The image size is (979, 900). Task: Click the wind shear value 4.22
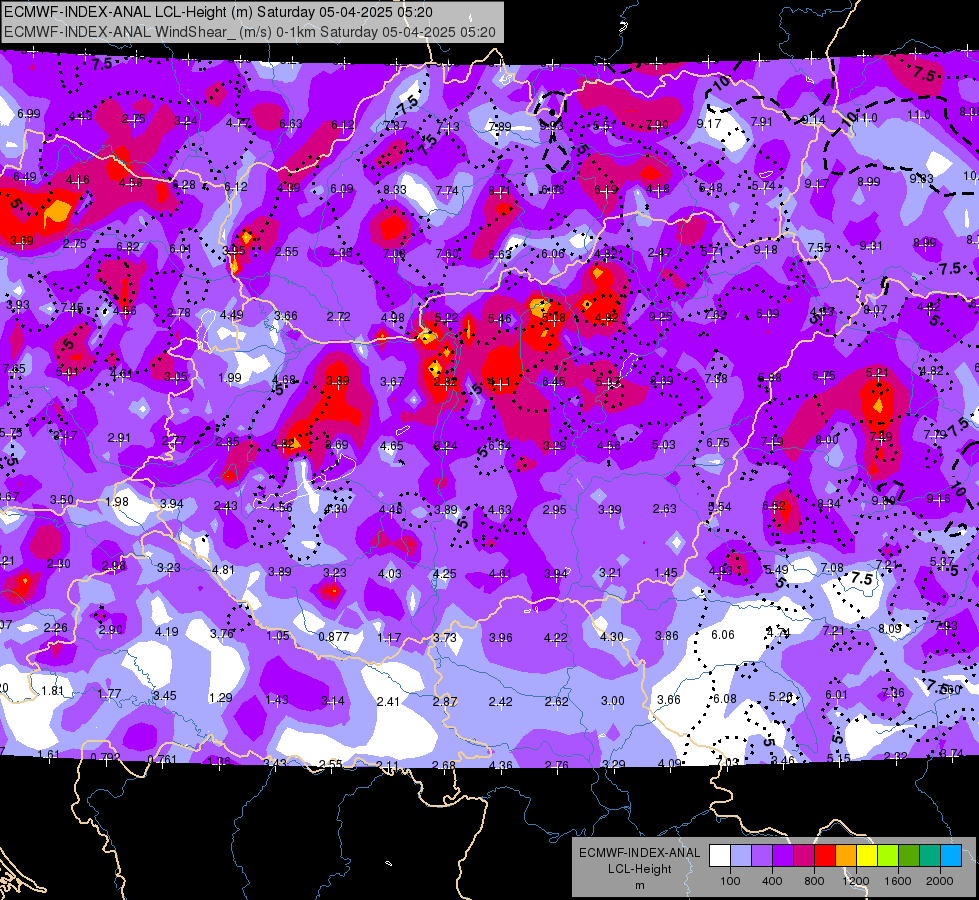tap(556, 638)
